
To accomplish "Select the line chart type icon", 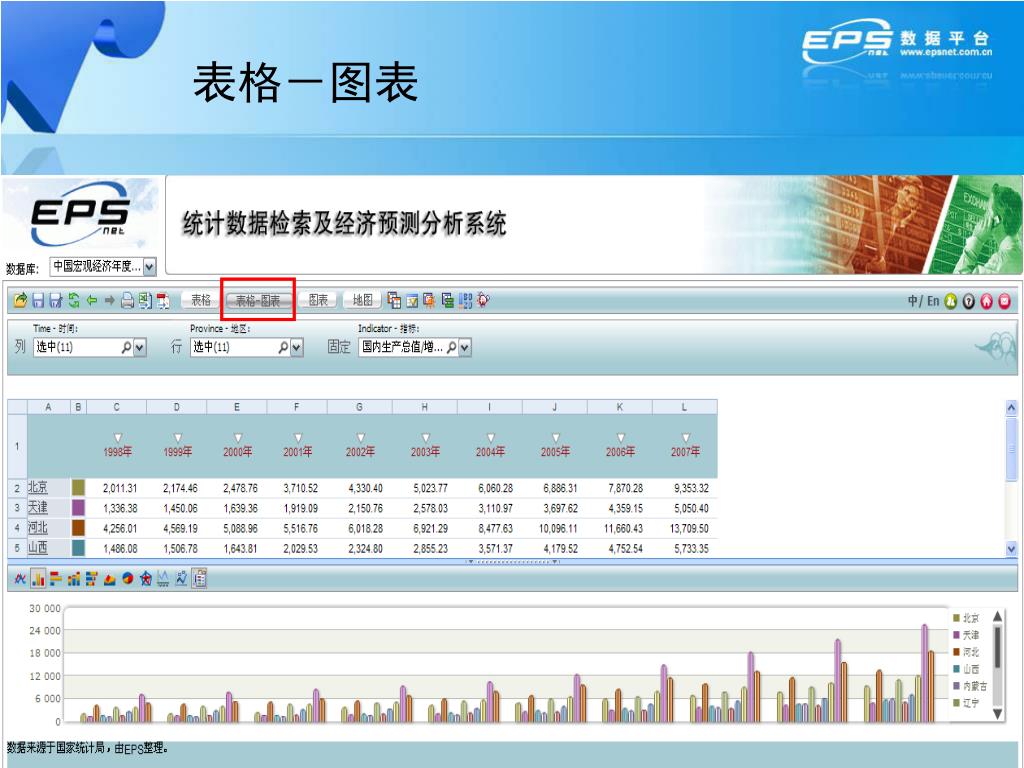I will click(20, 578).
